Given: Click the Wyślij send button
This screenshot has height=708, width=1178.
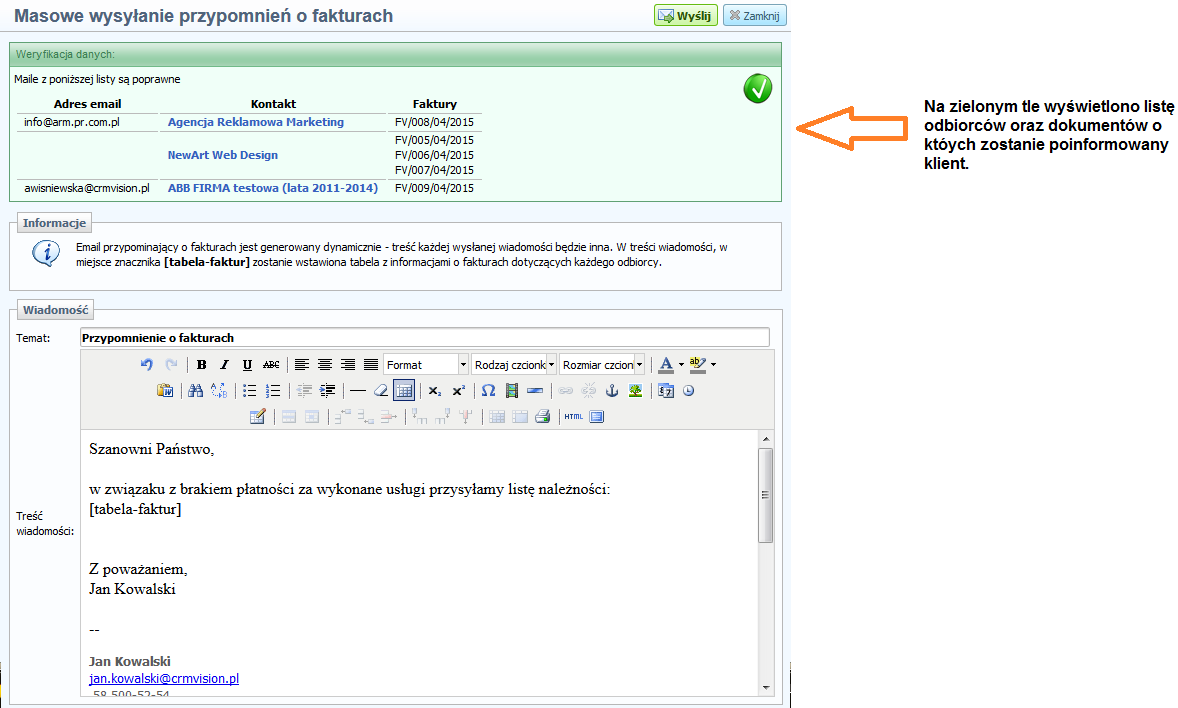Looking at the screenshot, I should 686,16.
